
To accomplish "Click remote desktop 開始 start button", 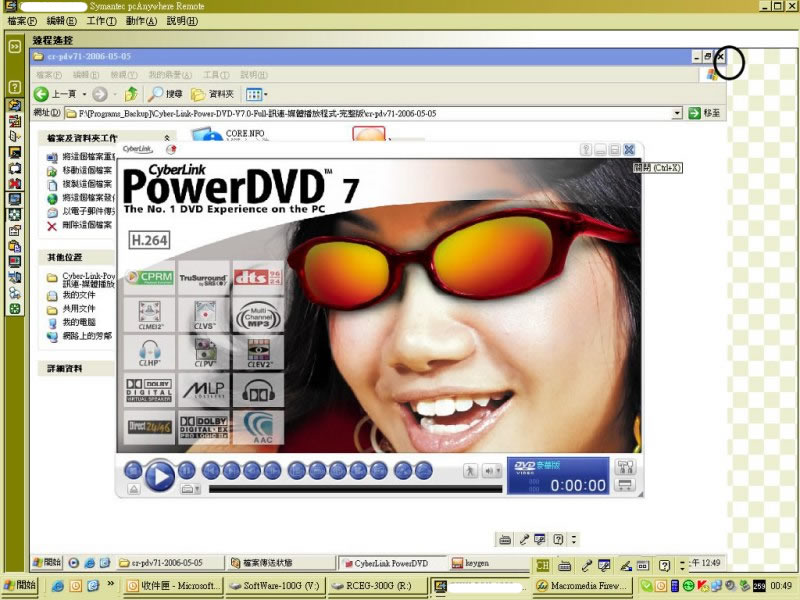I will pyautogui.click(x=47, y=562).
